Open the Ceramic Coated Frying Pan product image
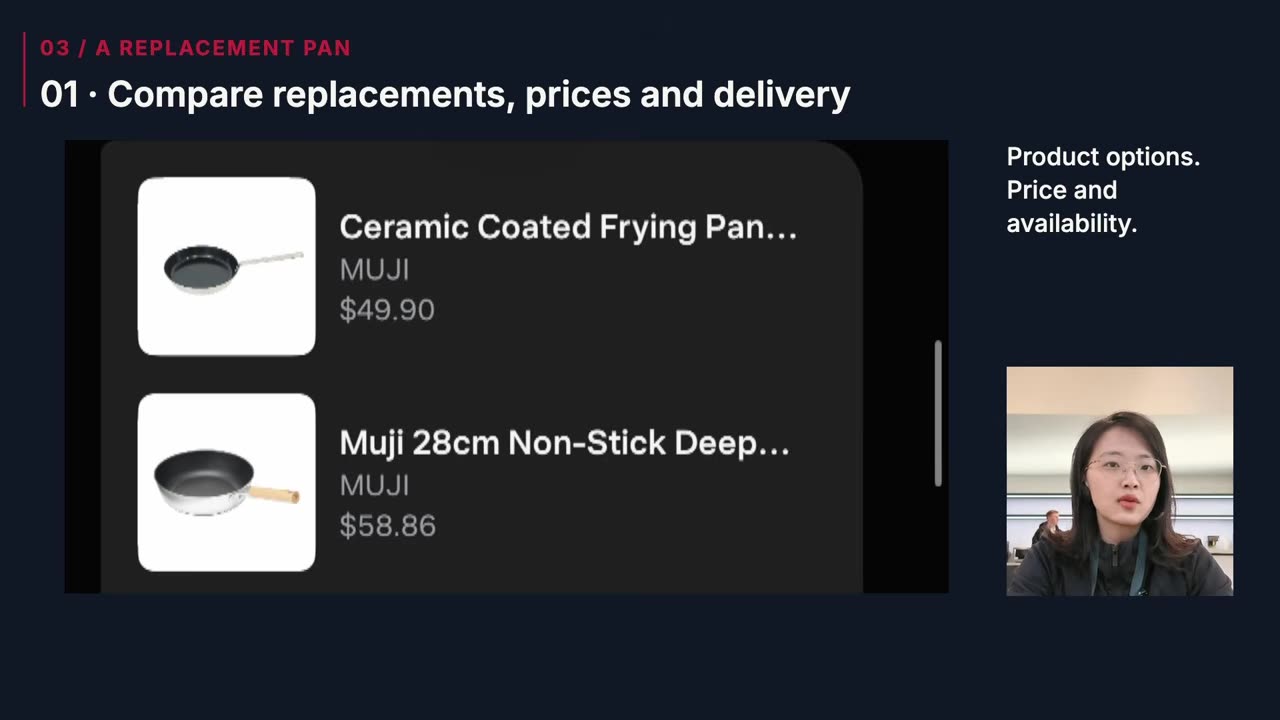Image resolution: width=1280 pixels, height=720 pixels. point(226,266)
